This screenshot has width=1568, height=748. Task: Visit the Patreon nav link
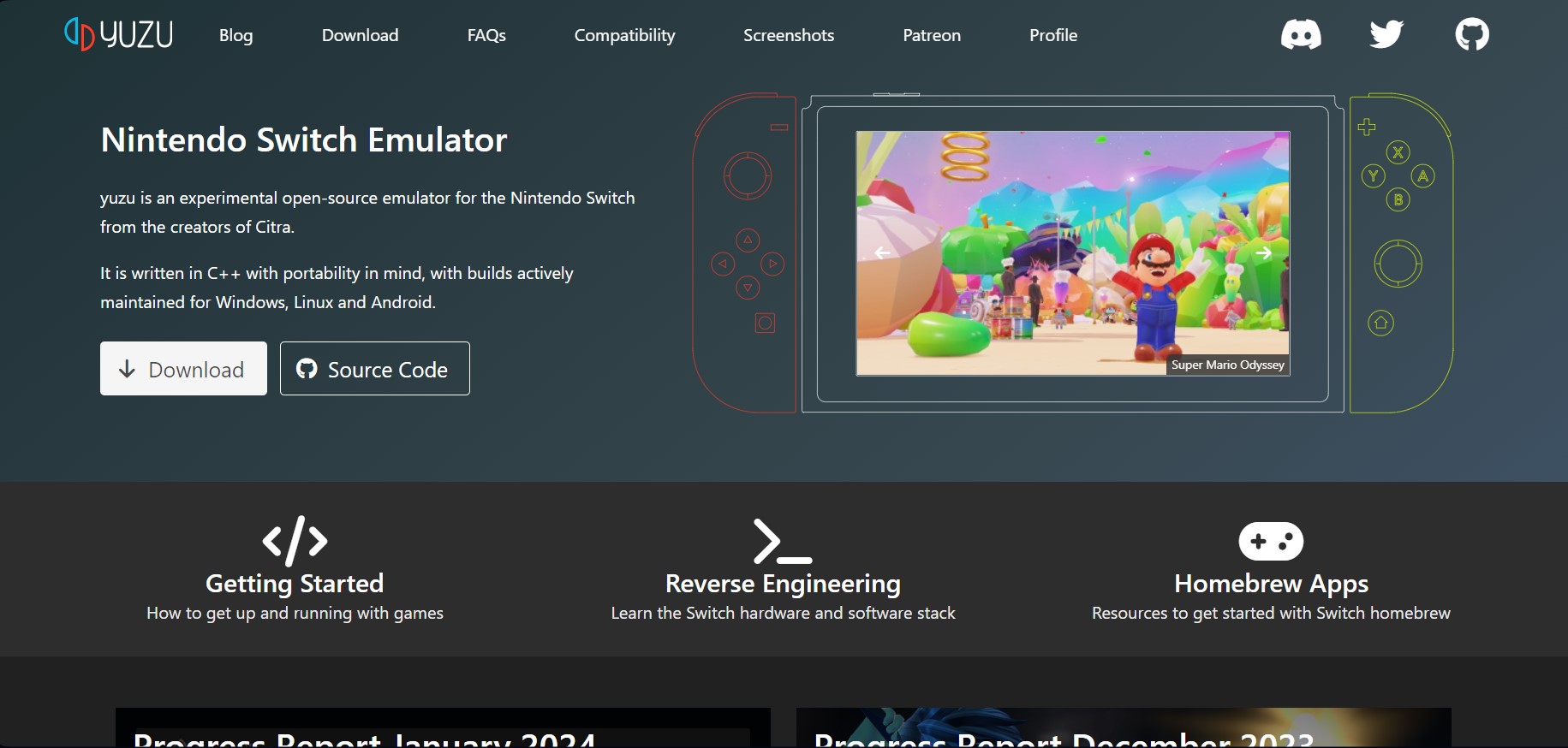pyautogui.click(x=932, y=35)
